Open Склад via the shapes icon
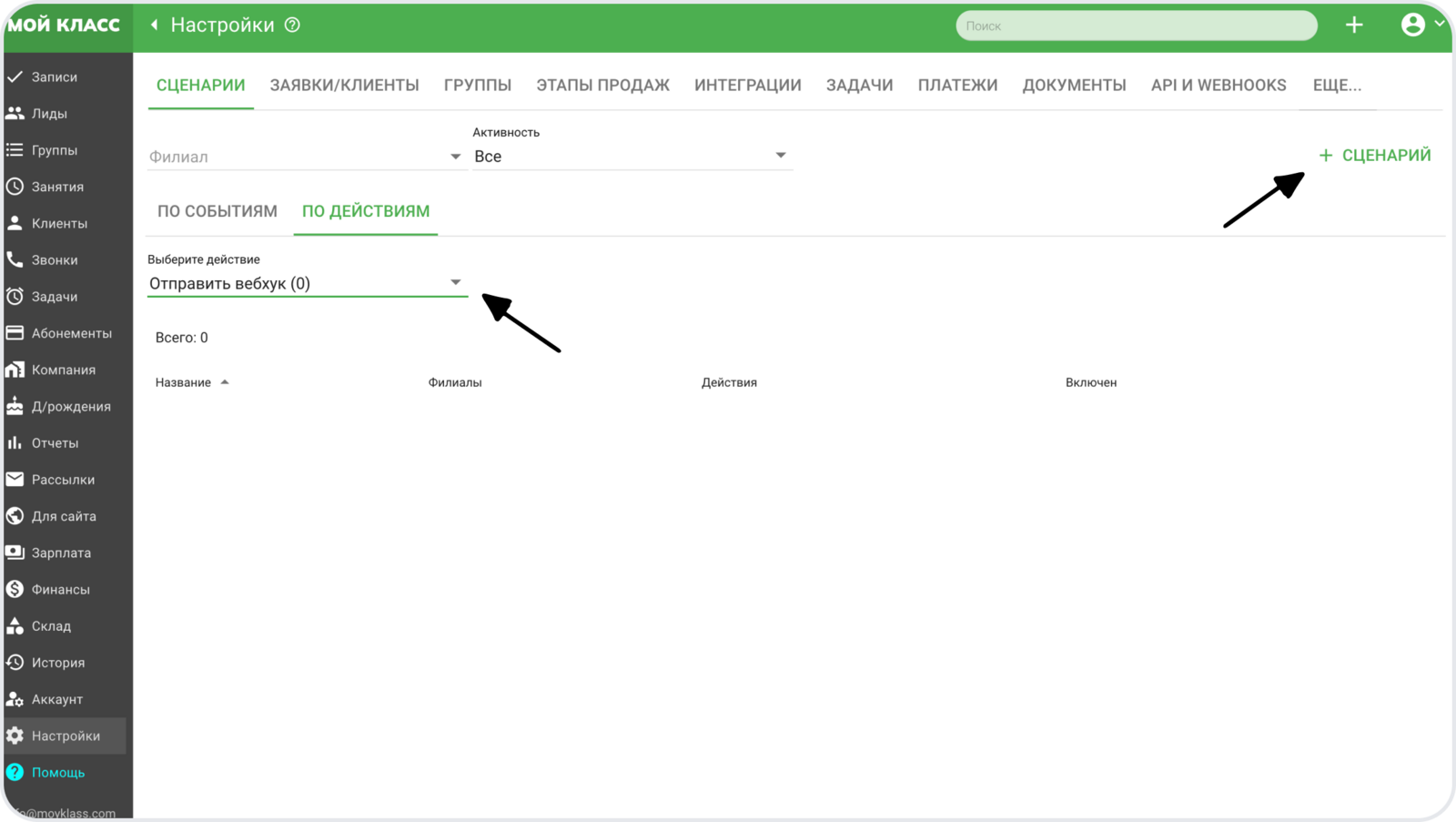Image resolution: width=1456 pixels, height=822 pixels. (x=15, y=625)
